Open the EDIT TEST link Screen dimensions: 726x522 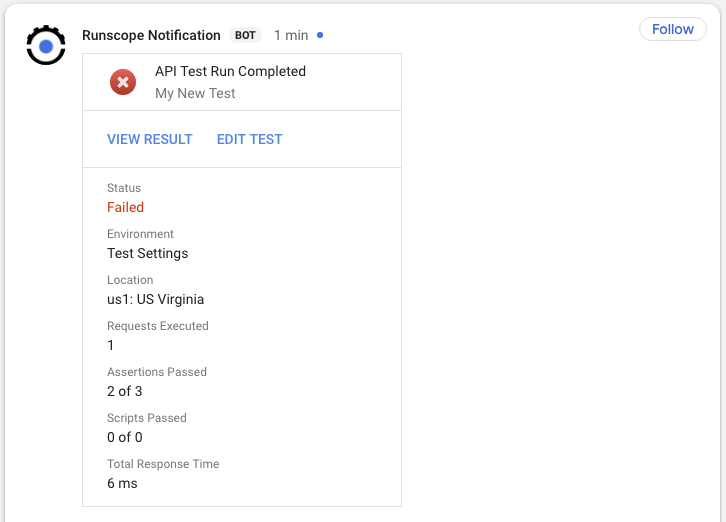click(x=250, y=139)
